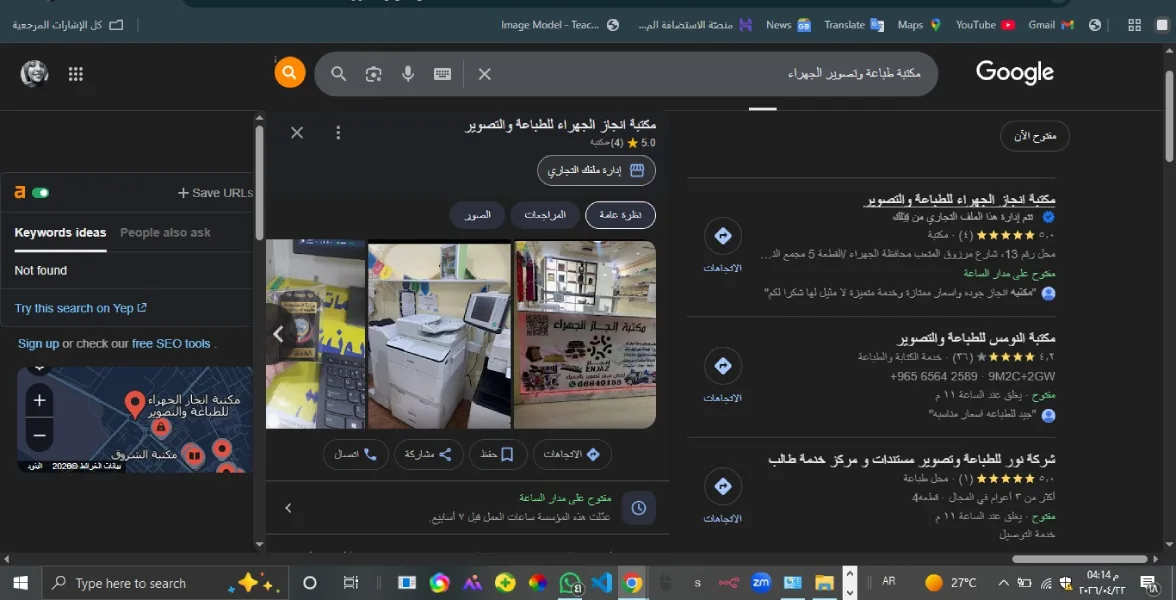Select the الصور photos tab

click(477, 215)
